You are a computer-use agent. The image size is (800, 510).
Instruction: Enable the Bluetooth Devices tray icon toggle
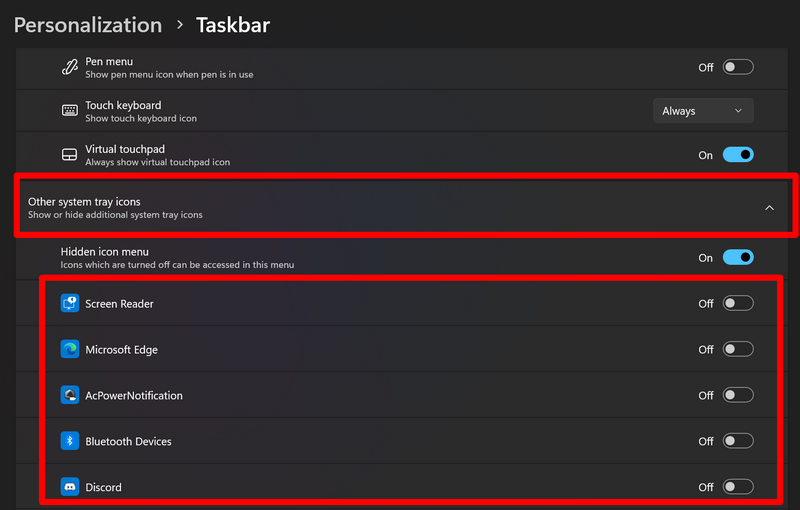pos(738,441)
